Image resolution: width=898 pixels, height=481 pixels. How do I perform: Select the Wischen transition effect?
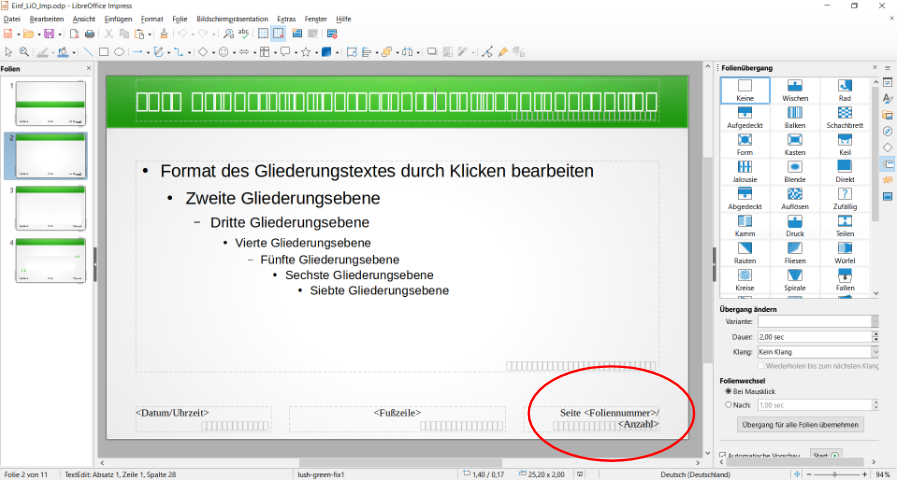click(795, 91)
